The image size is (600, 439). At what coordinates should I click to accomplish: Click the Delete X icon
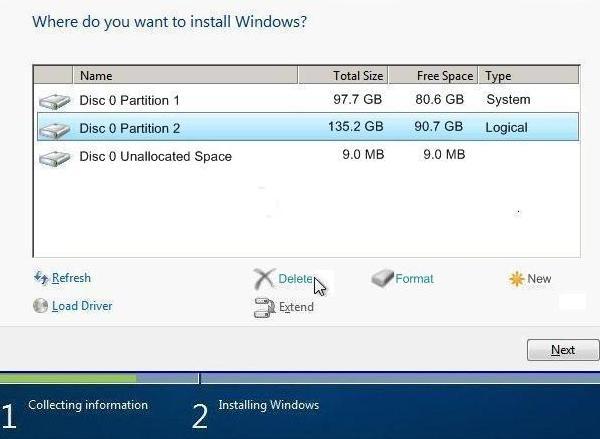264,279
